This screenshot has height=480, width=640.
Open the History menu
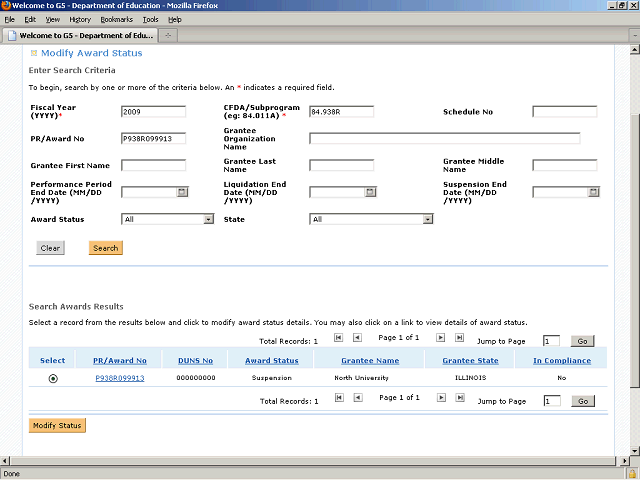click(x=80, y=20)
